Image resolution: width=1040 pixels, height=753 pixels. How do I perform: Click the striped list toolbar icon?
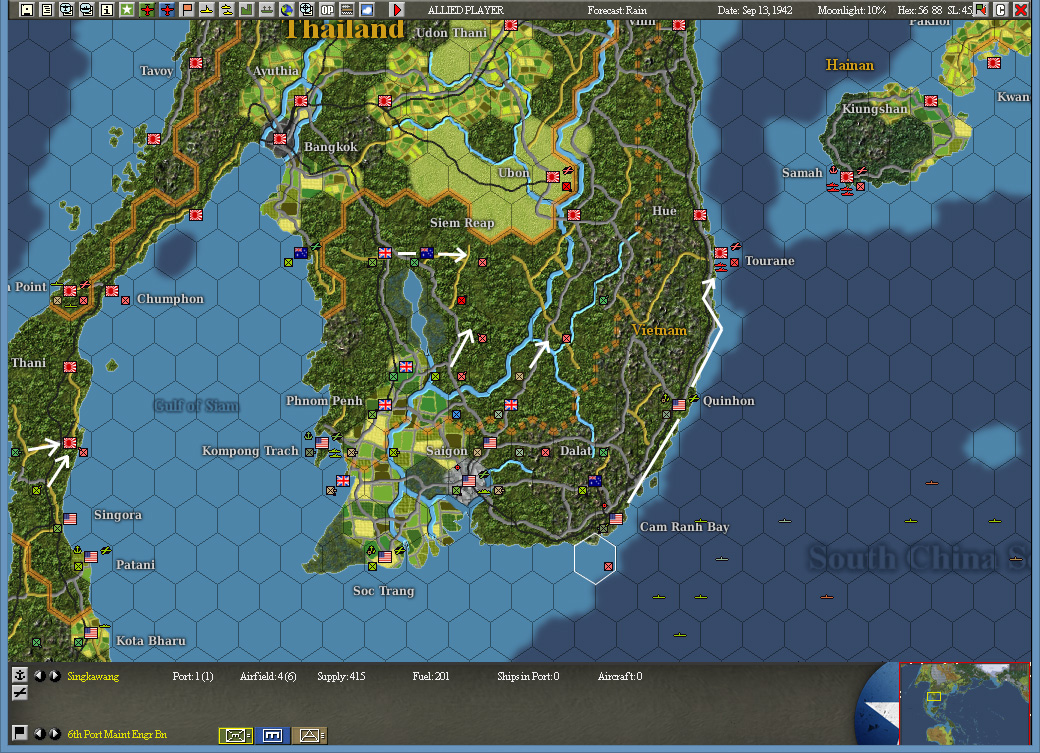pyautogui.click(x=347, y=9)
